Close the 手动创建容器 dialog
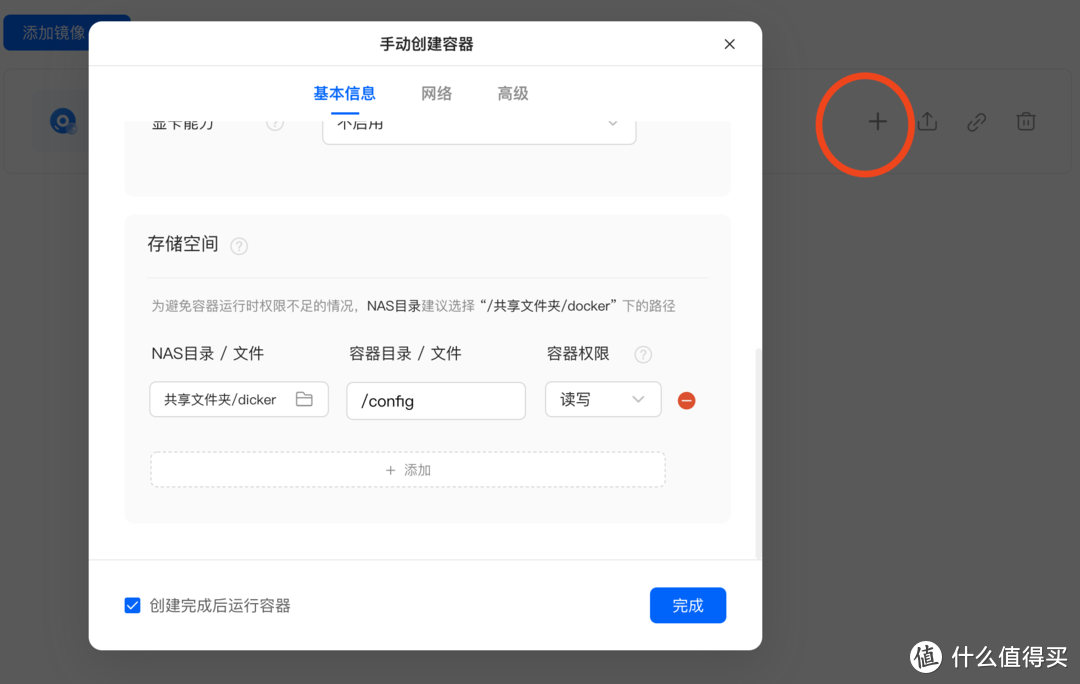The image size is (1080, 684). tap(729, 44)
